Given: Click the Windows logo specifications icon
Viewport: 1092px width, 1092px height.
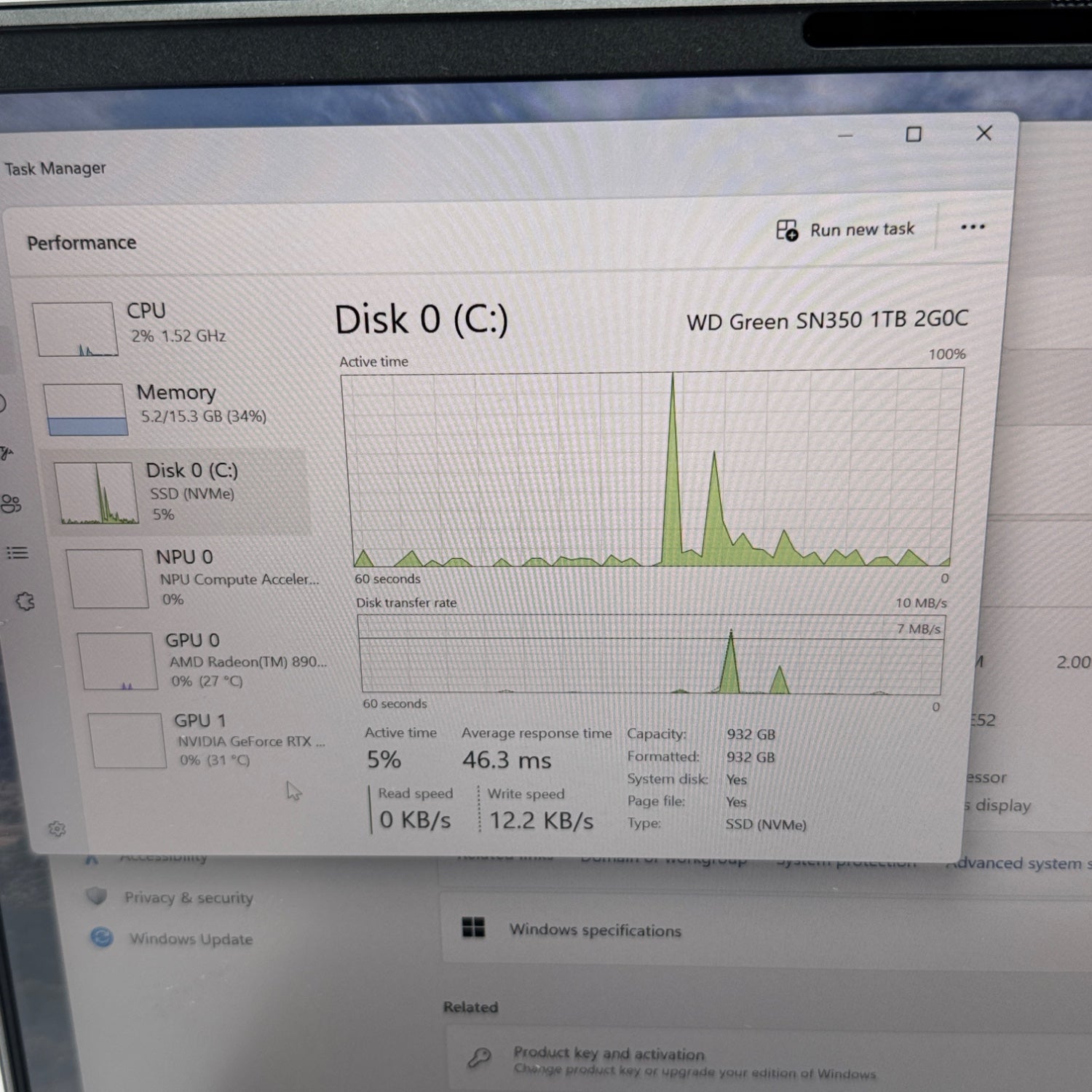Looking at the screenshot, I should pyautogui.click(x=473, y=927).
